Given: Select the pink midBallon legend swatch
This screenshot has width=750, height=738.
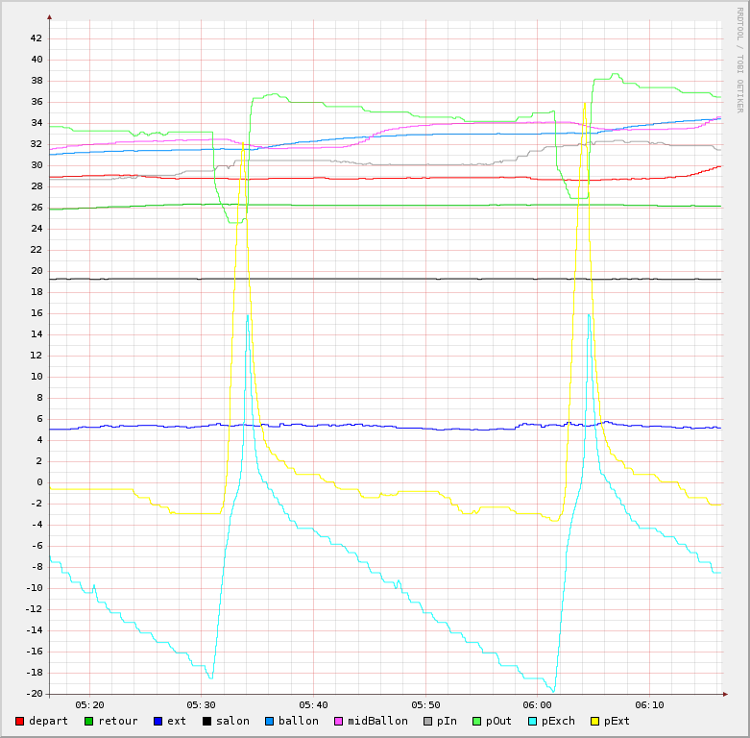Looking at the screenshot, I should coord(340,721).
